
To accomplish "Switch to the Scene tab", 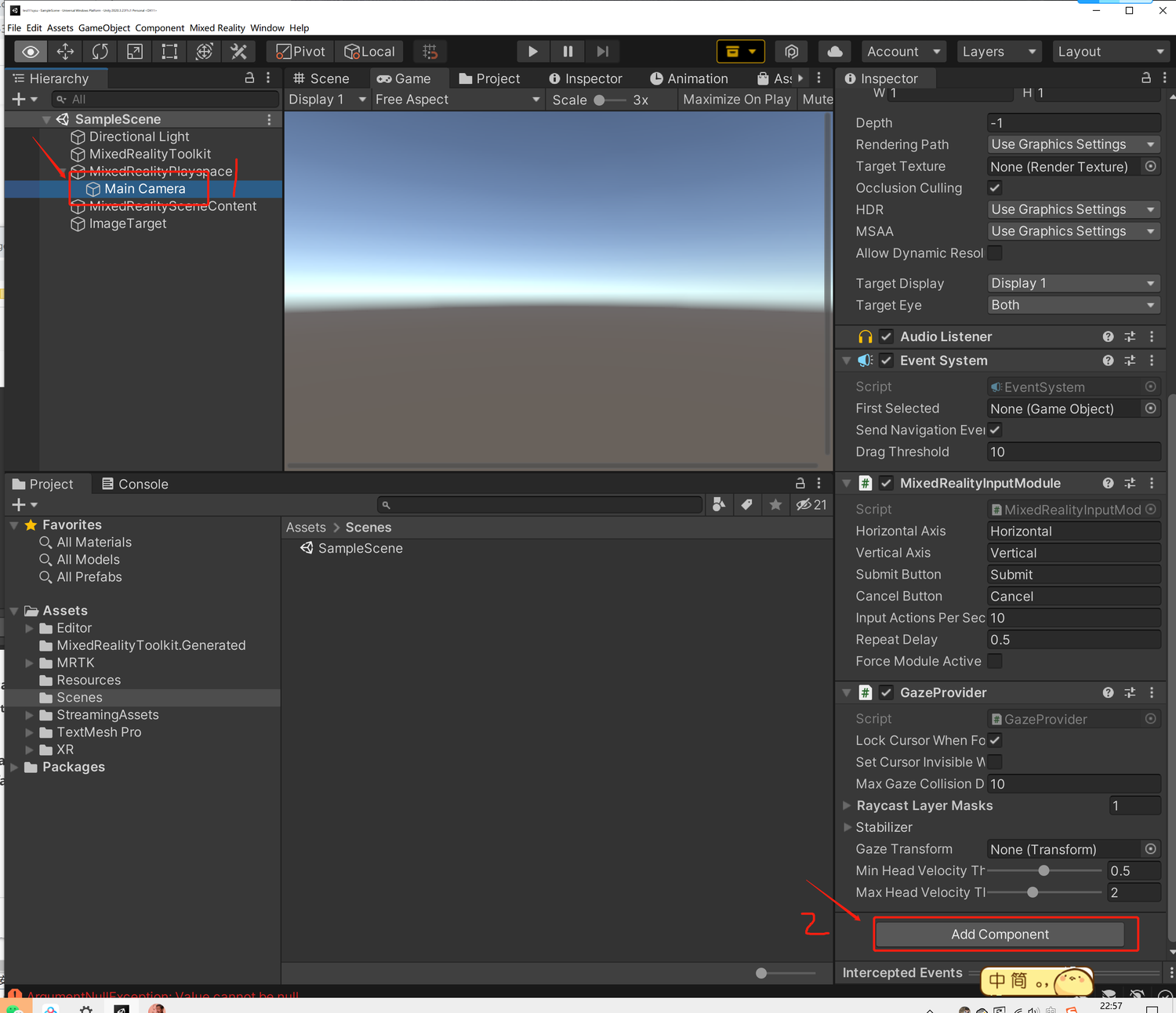I will [321, 78].
